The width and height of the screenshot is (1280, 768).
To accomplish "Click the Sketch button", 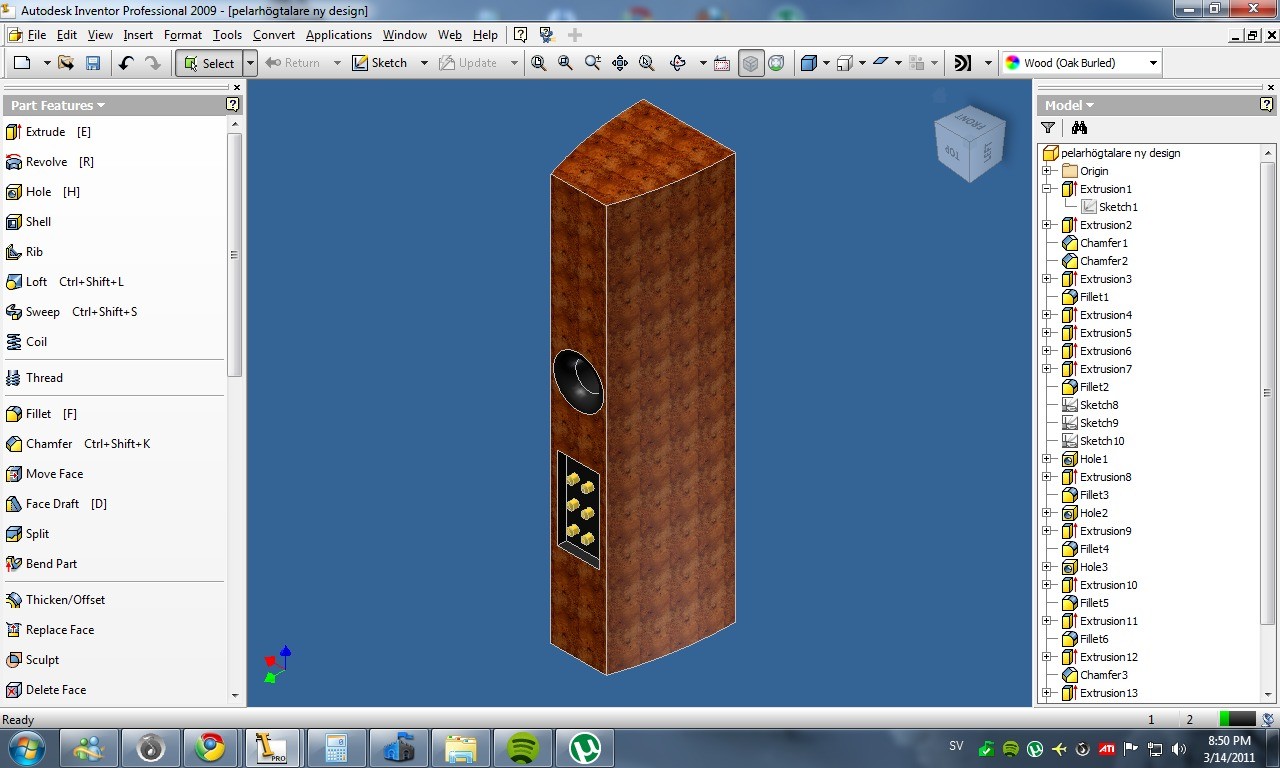I will tap(380, 63).
